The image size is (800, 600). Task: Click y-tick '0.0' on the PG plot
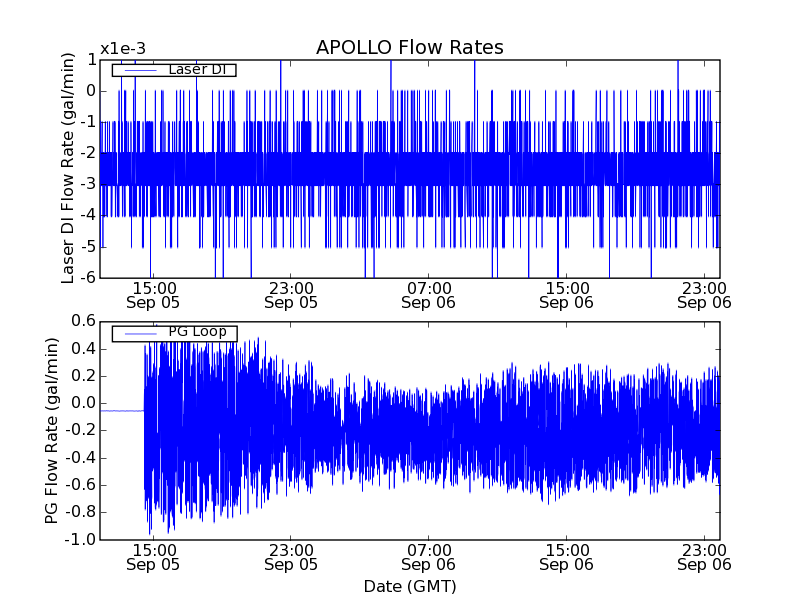84,403
